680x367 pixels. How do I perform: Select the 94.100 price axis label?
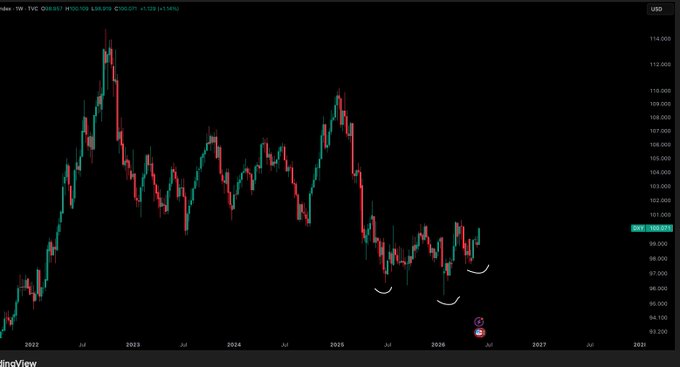point(658,318)
